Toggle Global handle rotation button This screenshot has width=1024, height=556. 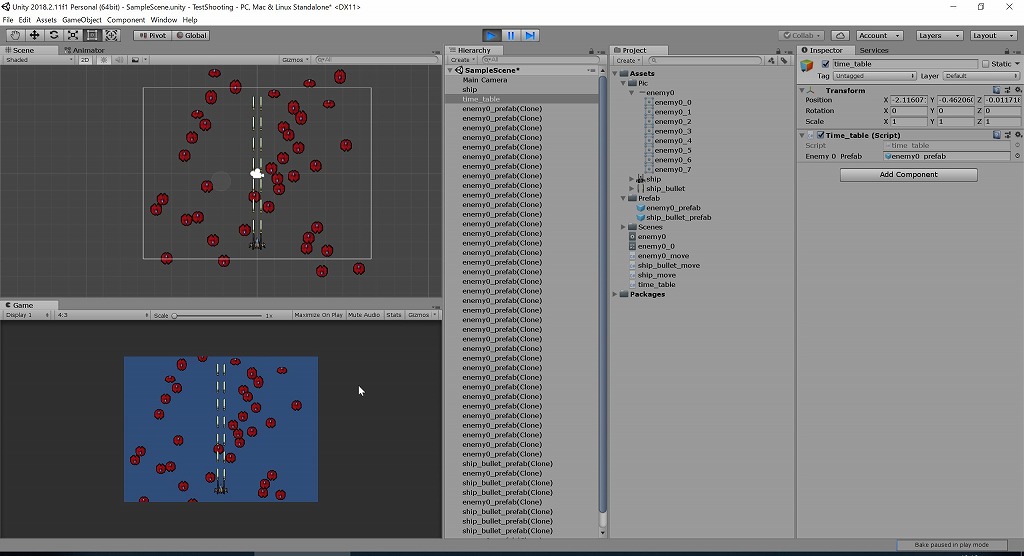pyautogui.click(x=191, y=35)
